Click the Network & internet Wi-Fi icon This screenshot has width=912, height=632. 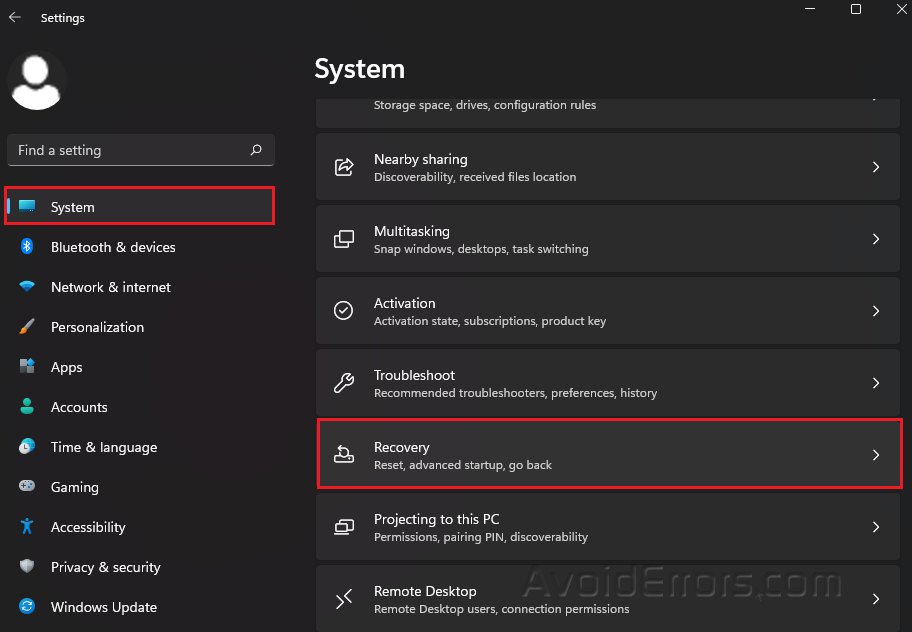click(28, 287)
